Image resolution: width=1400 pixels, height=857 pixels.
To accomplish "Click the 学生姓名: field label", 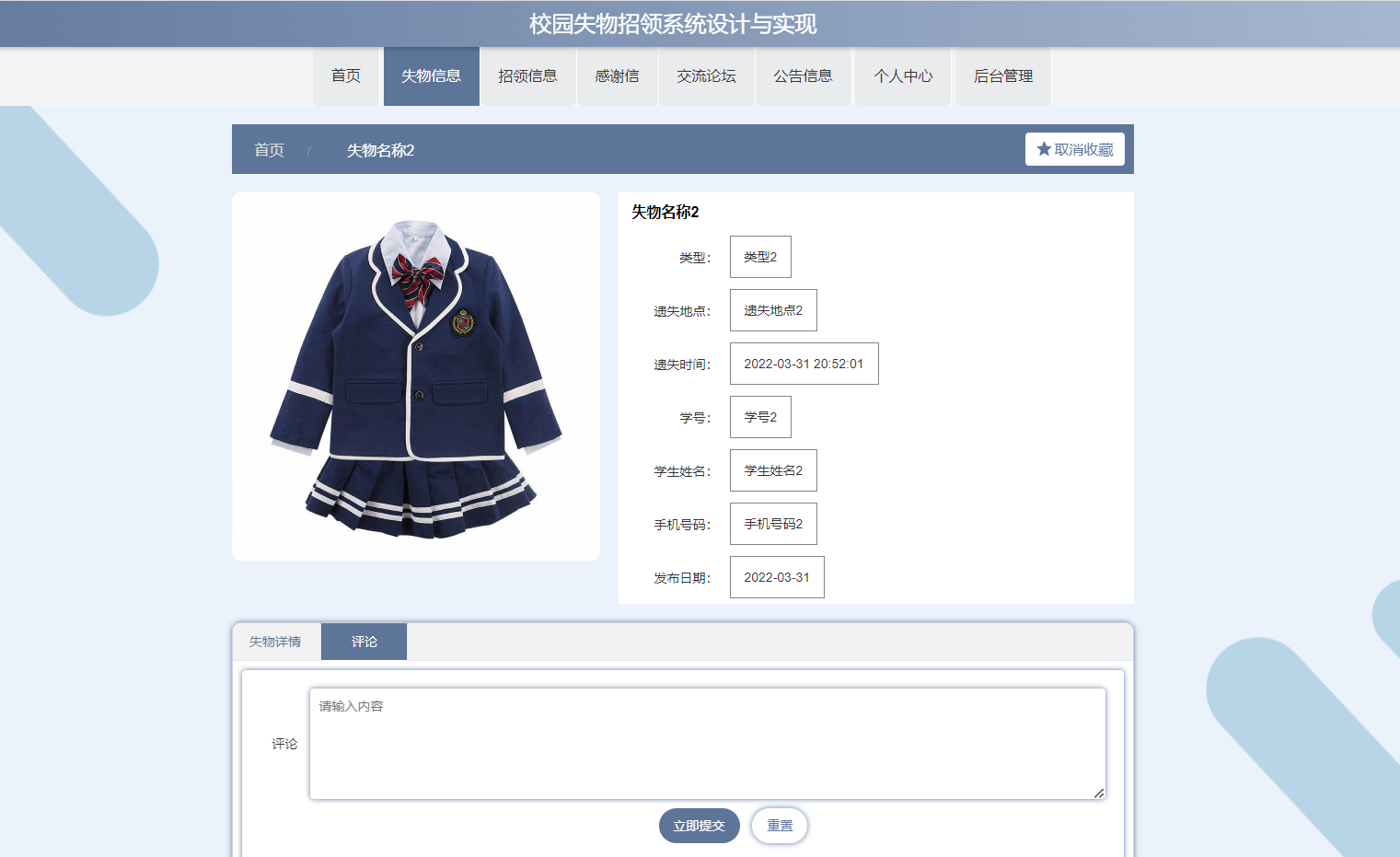I will (682, 471).
